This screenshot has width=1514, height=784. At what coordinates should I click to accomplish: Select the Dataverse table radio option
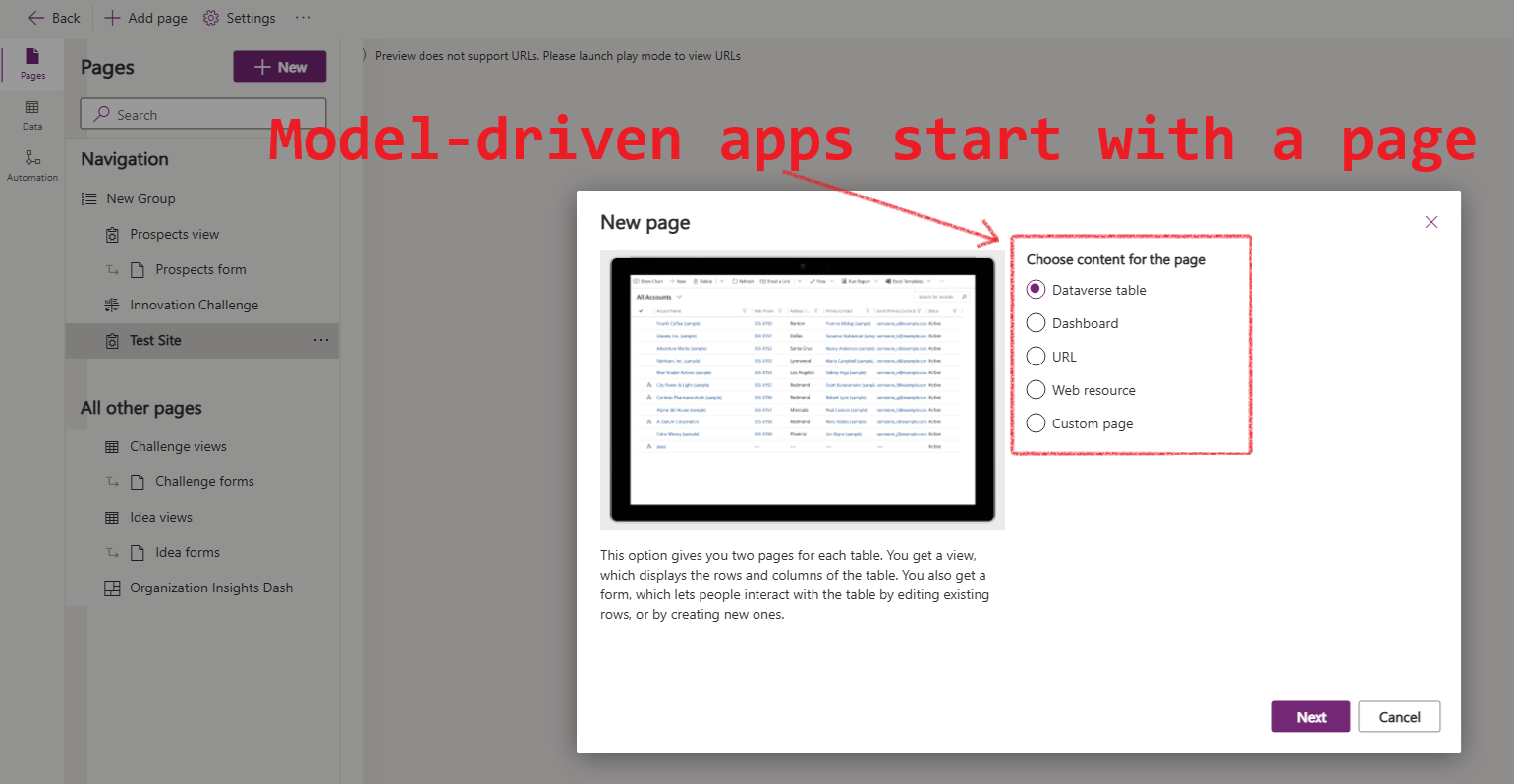(x=1036, y=290)
